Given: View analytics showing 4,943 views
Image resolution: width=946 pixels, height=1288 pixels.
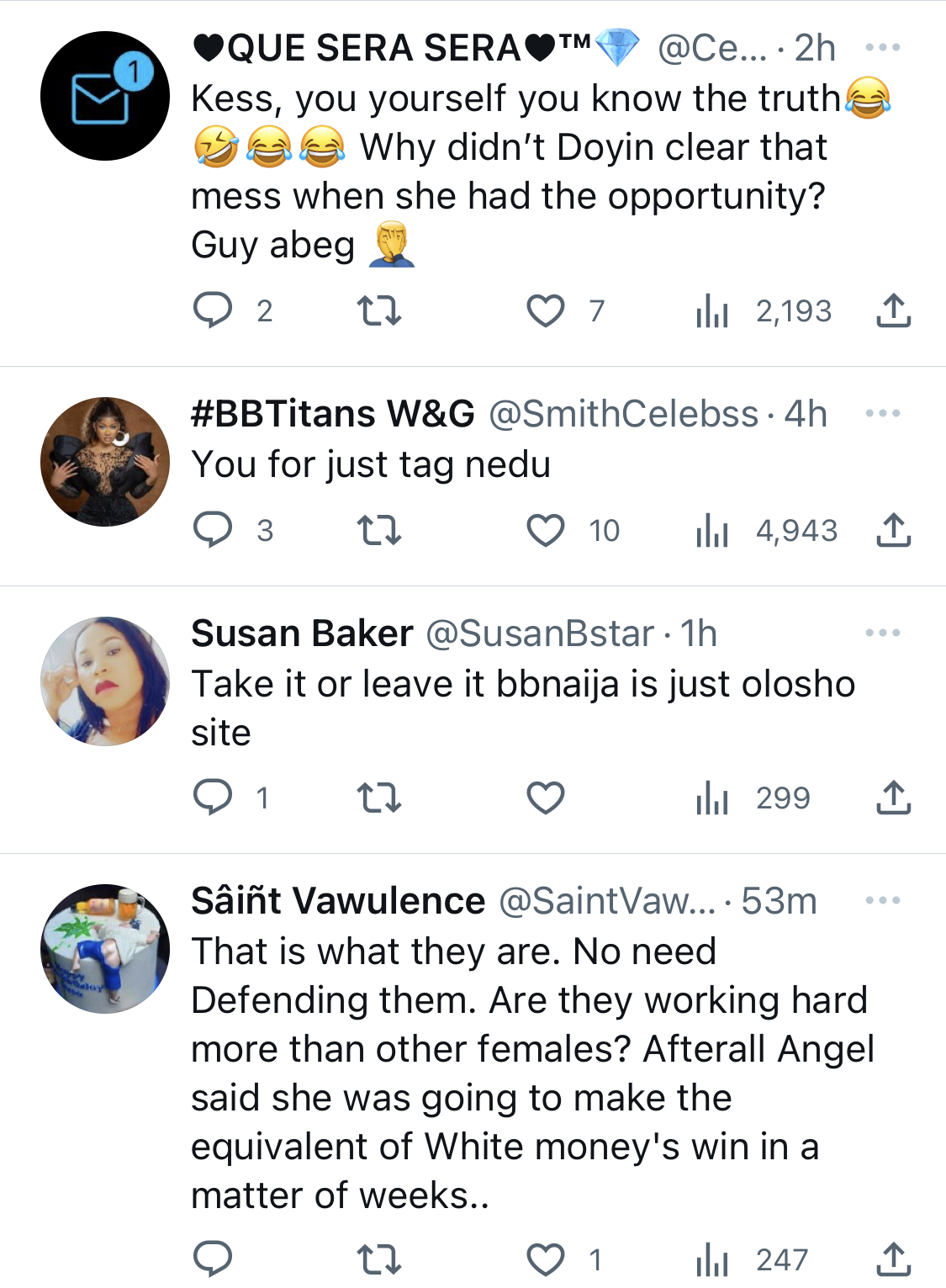Looking at the screenshot, I should (767, 530).
